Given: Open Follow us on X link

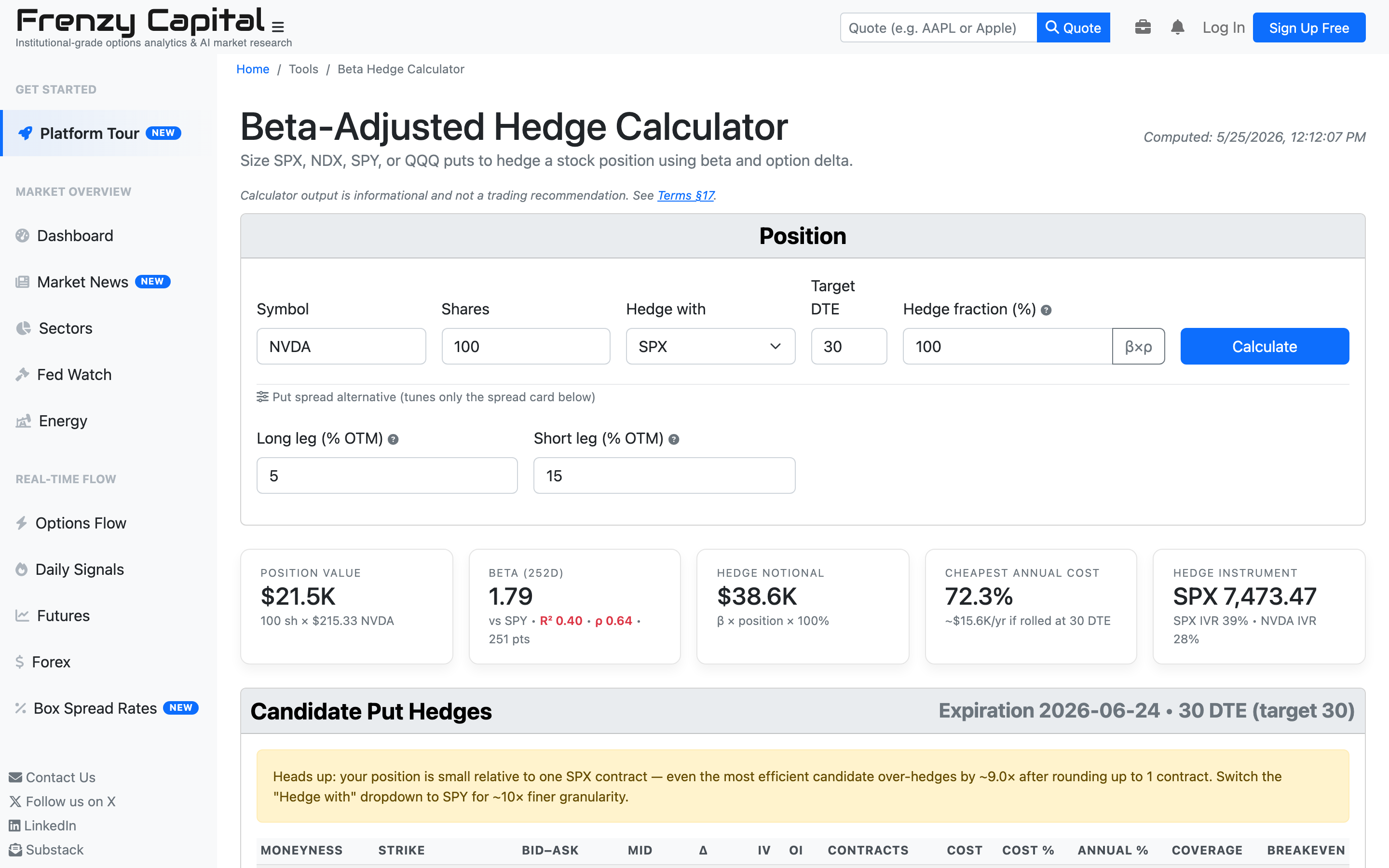Looking at the screenshot, I should coord(70,801).
